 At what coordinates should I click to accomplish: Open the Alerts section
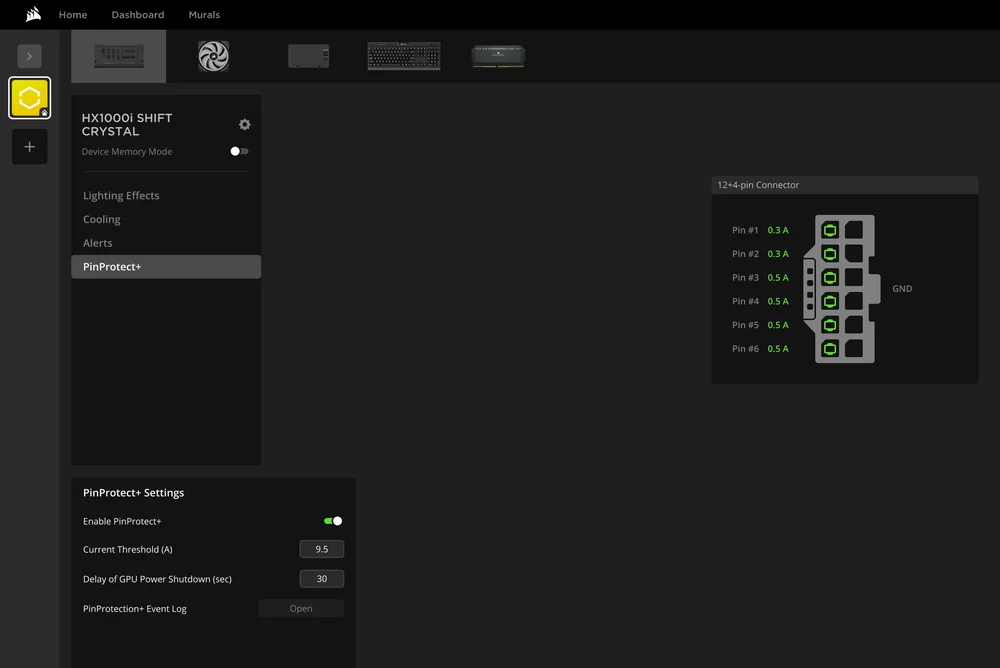point(98,243)
